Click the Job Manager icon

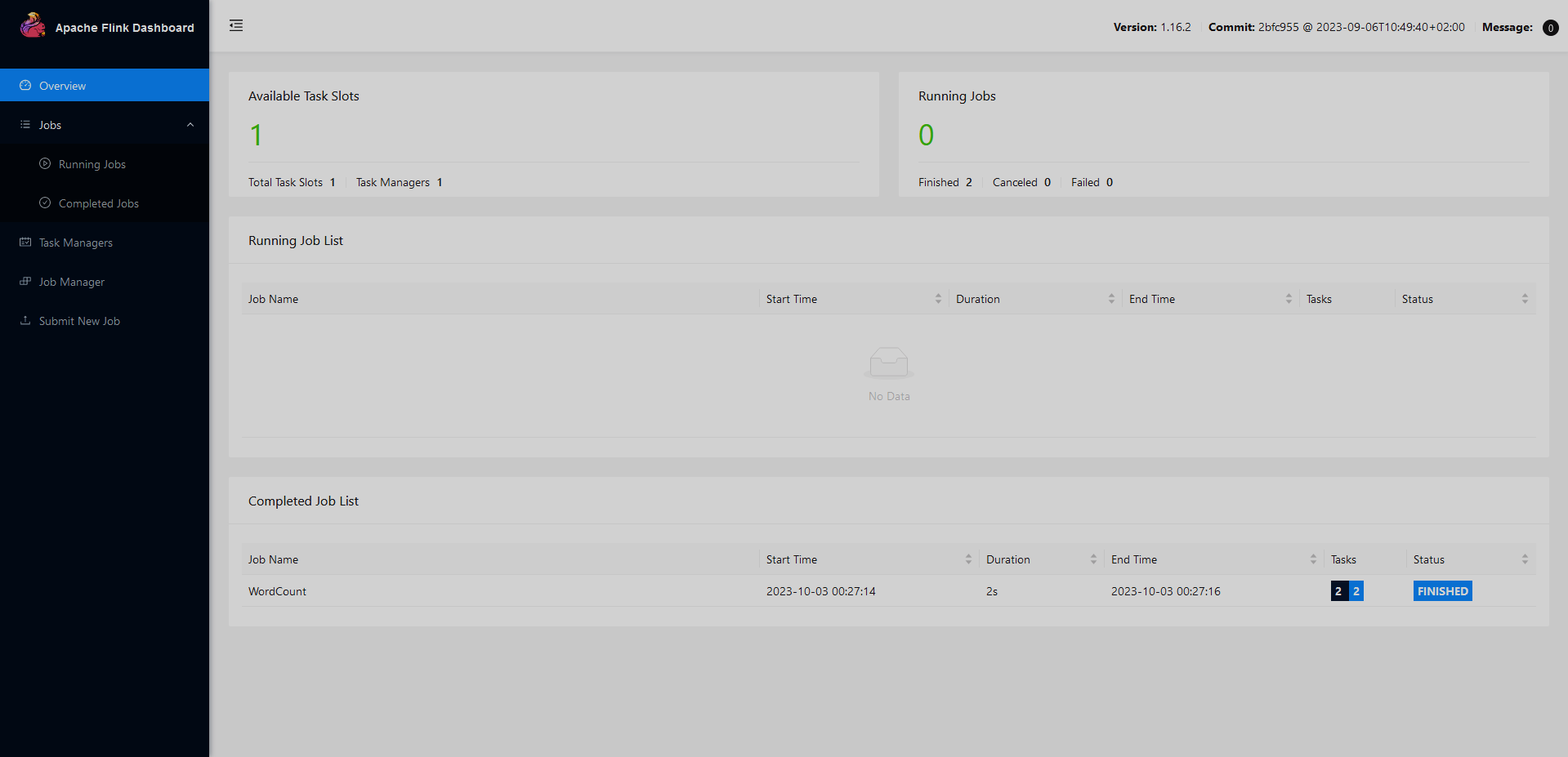click(25, 281)
